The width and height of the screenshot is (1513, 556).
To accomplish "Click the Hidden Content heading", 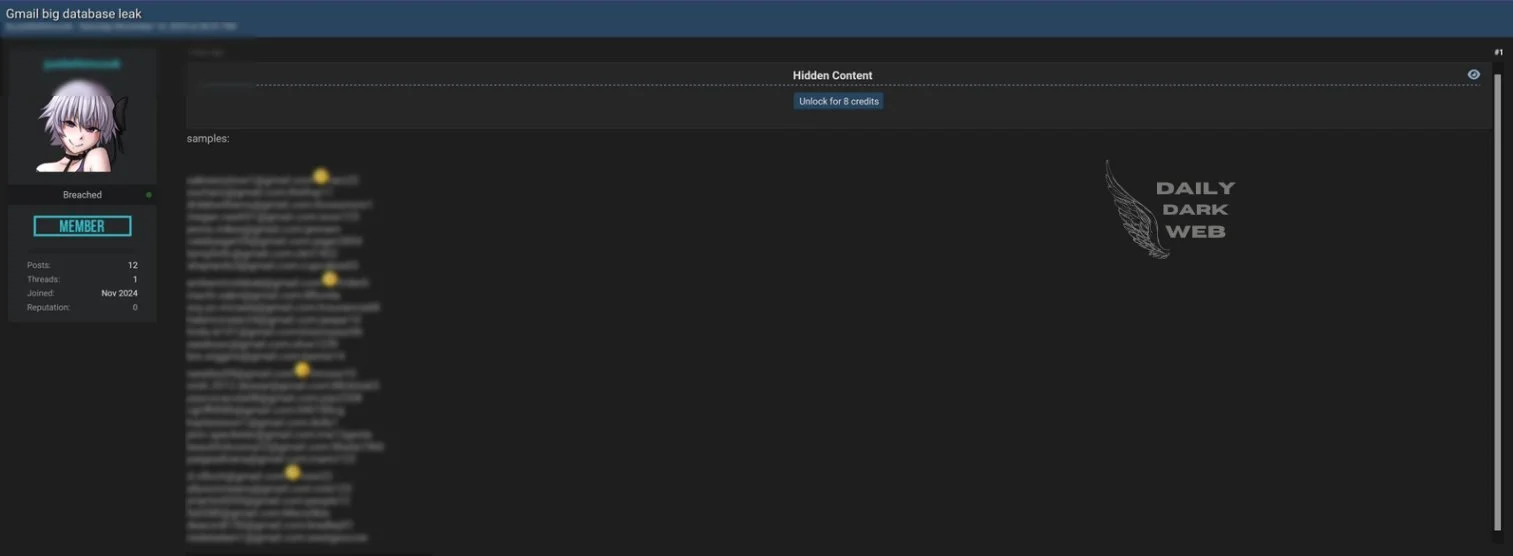I will click(x=832, y=76).
